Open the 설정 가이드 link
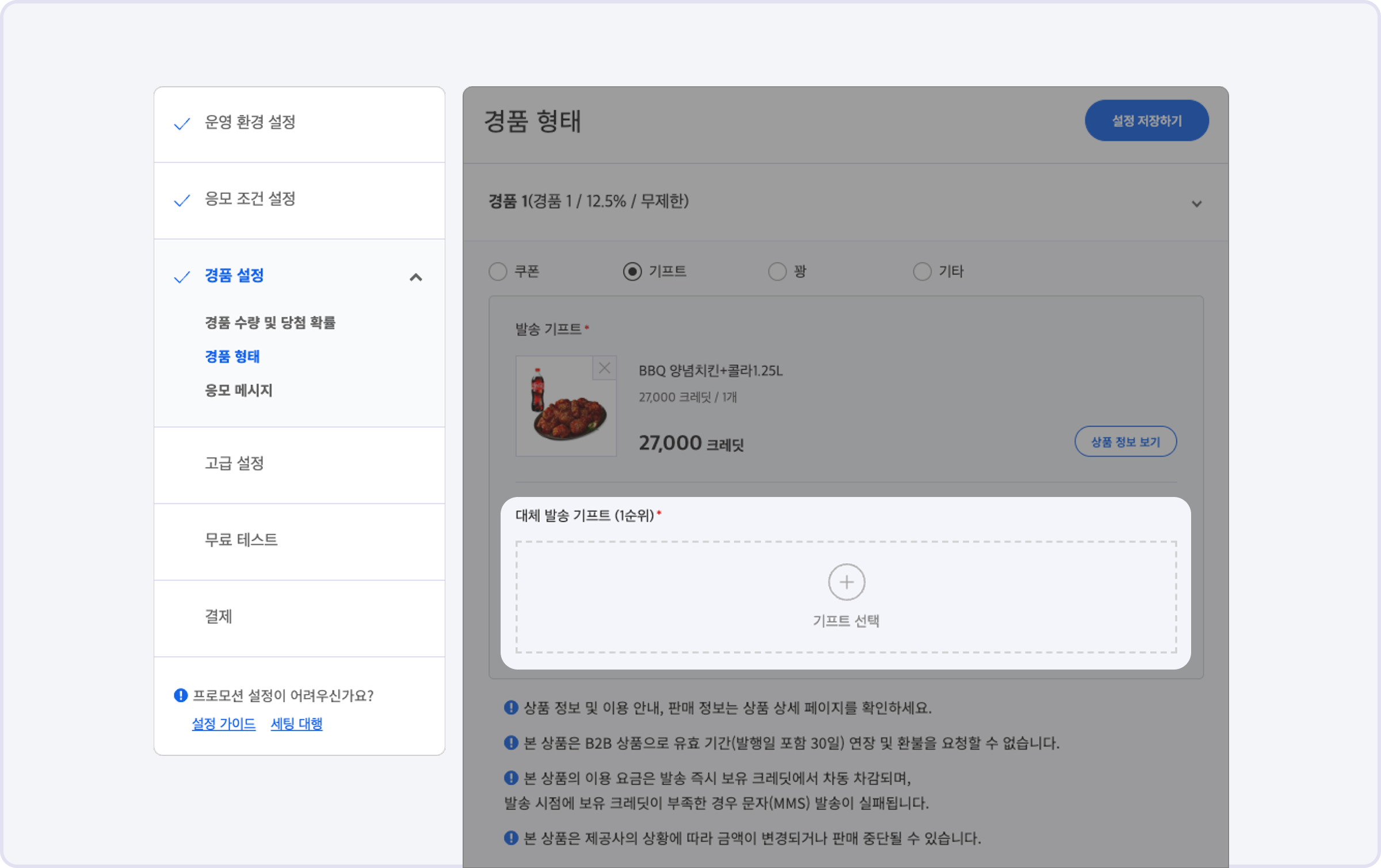 (x=223, y=723)
